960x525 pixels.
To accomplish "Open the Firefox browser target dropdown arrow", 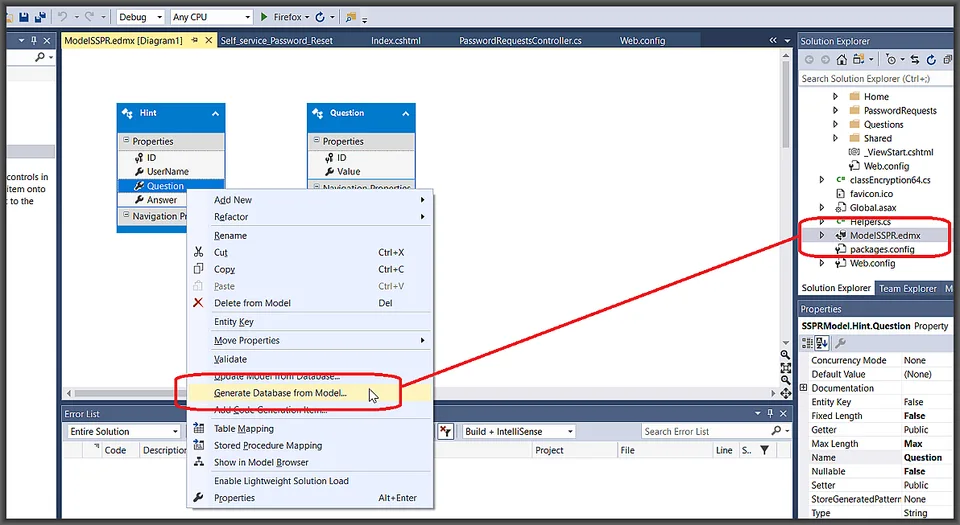I will pos(307,17).
